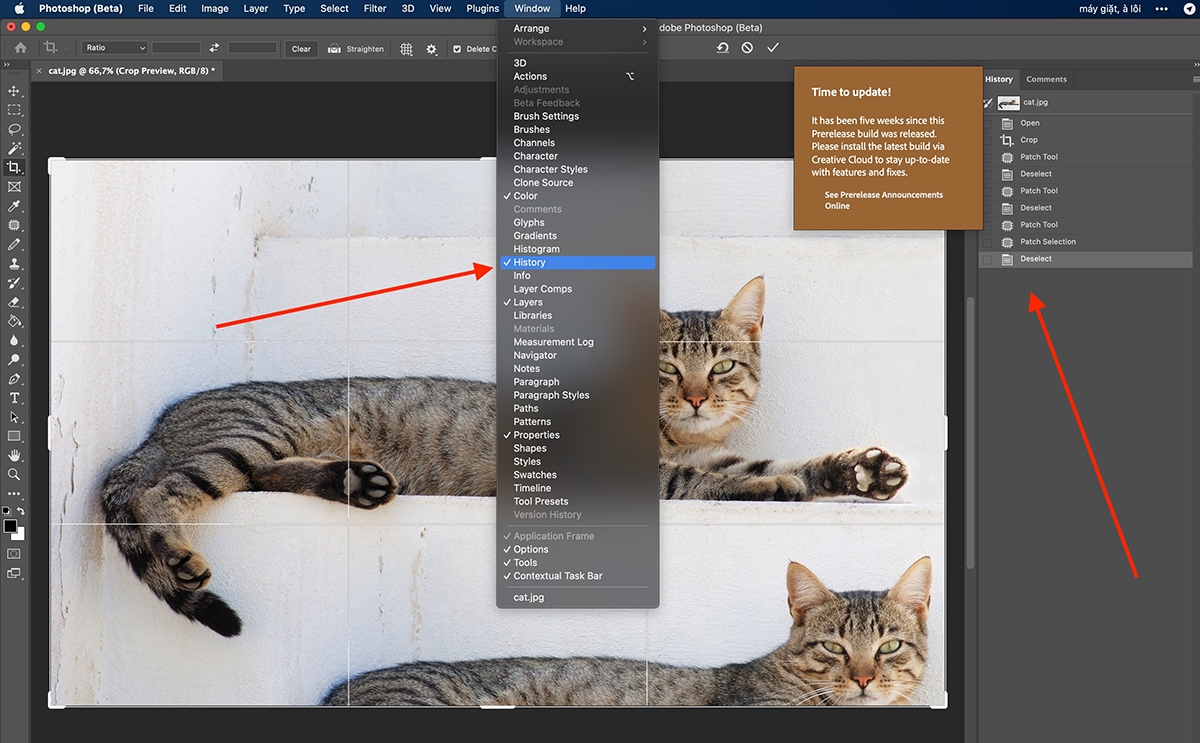Select the Rectangular Marquee tool
This screenshot has width=1200, height=743.
pyautogui.click(x=14, y=110)
